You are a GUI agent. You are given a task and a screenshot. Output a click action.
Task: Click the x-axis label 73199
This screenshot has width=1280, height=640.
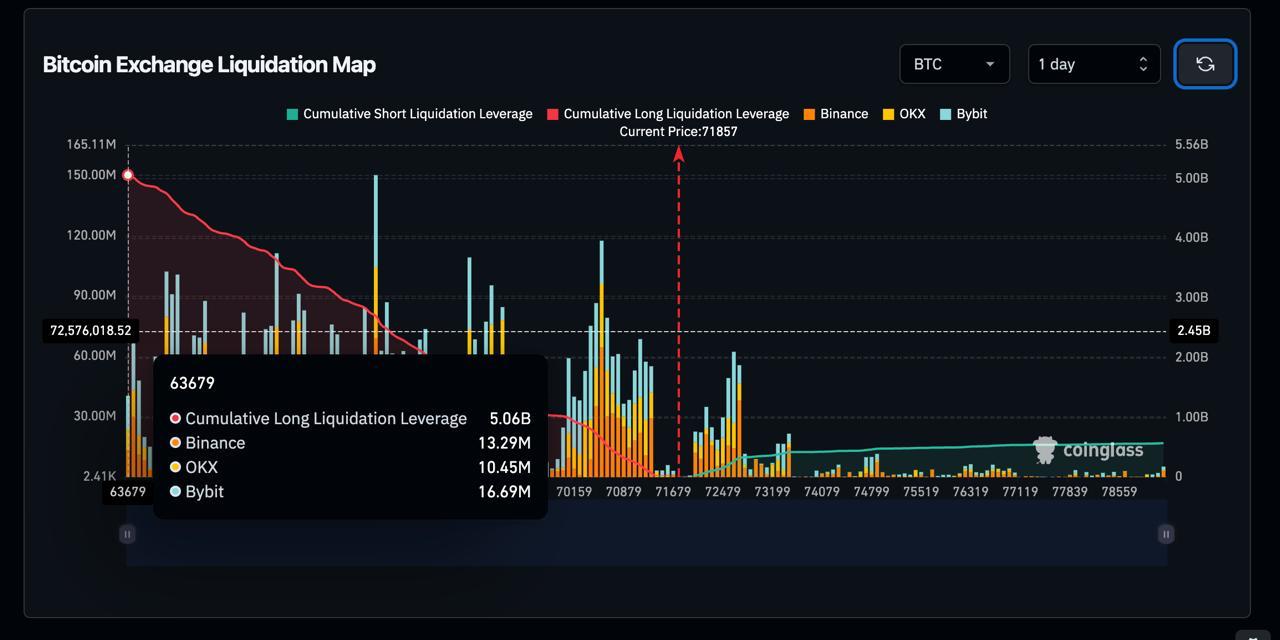click(x=772, y=491)
